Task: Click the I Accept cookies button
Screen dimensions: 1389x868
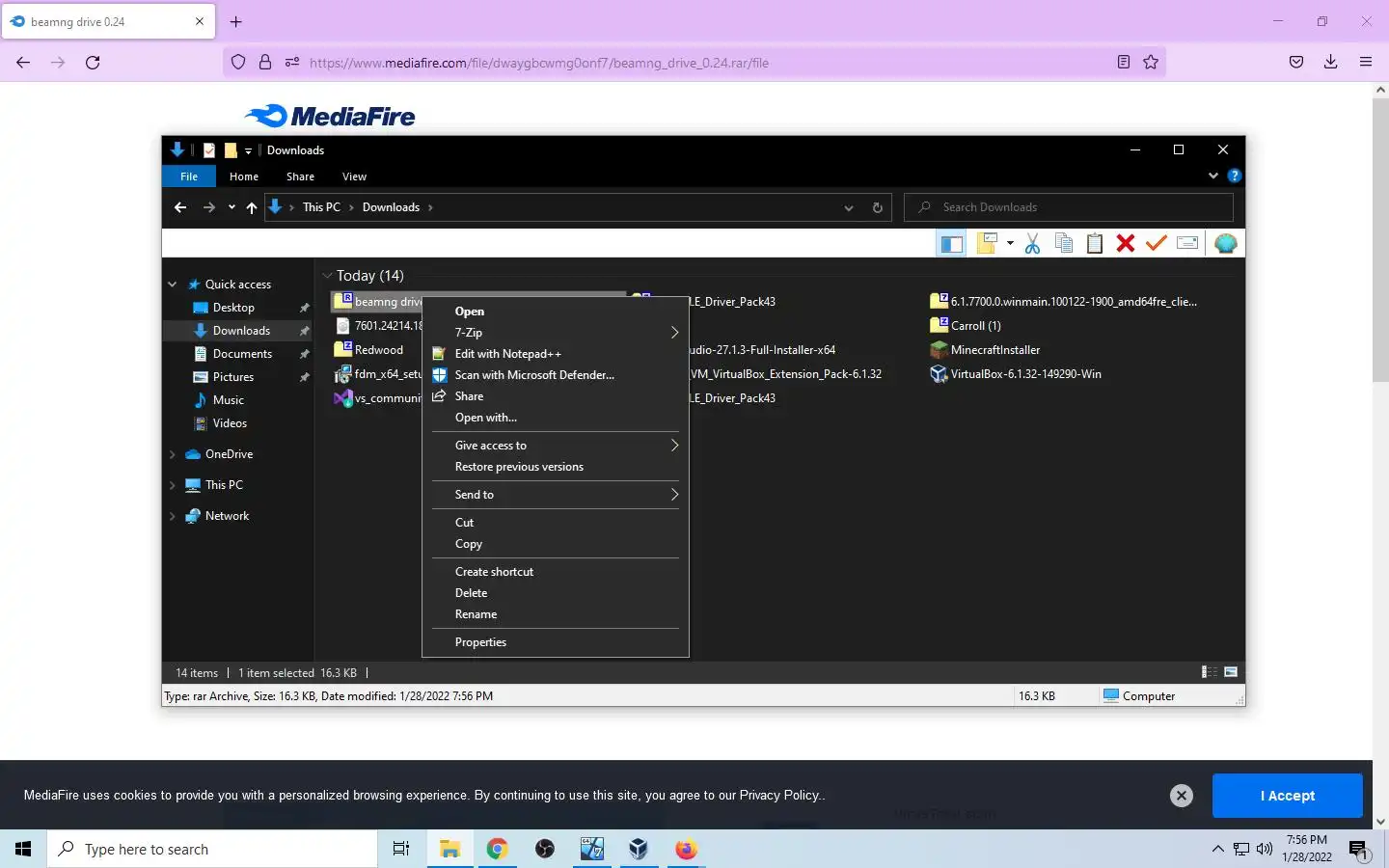Action: pos(1288,796)
